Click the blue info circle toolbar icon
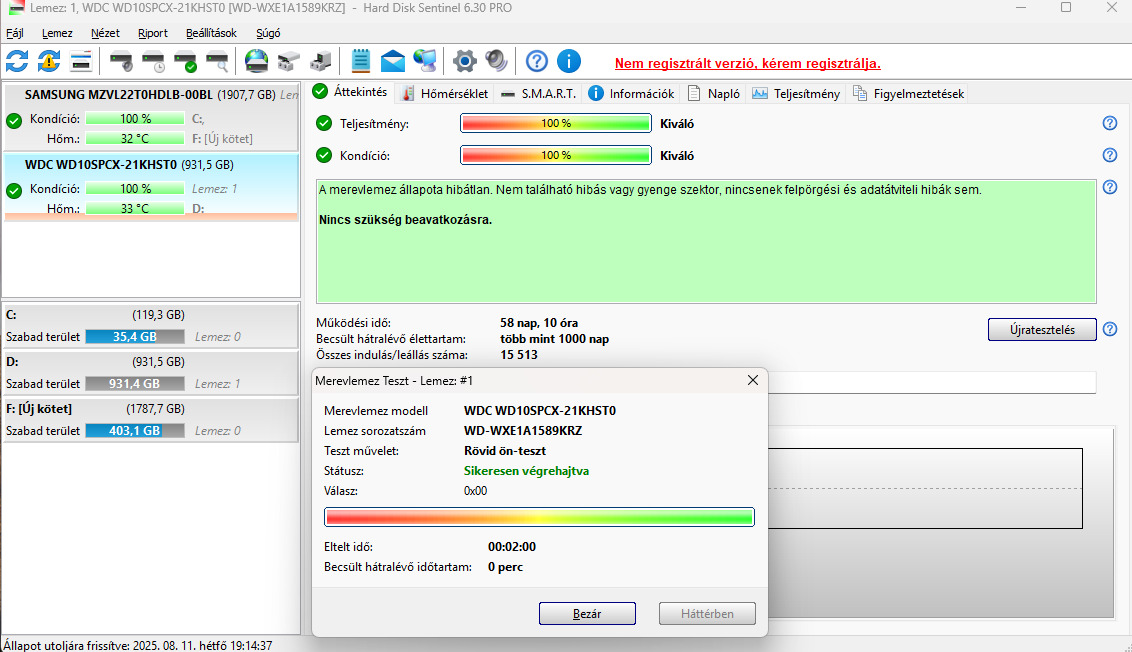This screenshot has height=652, width=1132. pos(569,61)
